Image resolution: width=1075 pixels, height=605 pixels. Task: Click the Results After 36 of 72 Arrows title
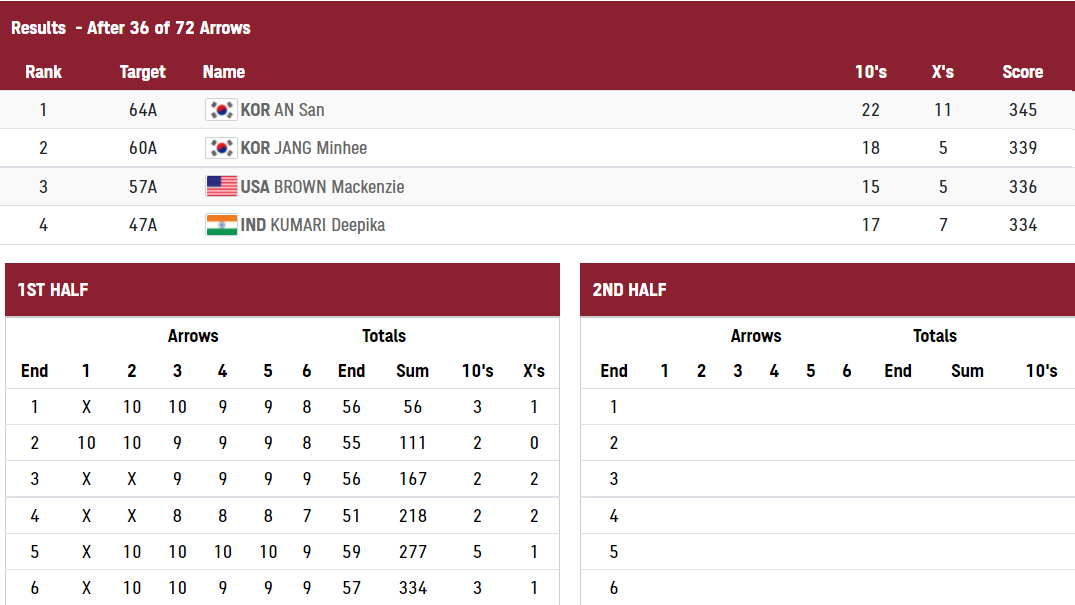(x=130, y=28)
